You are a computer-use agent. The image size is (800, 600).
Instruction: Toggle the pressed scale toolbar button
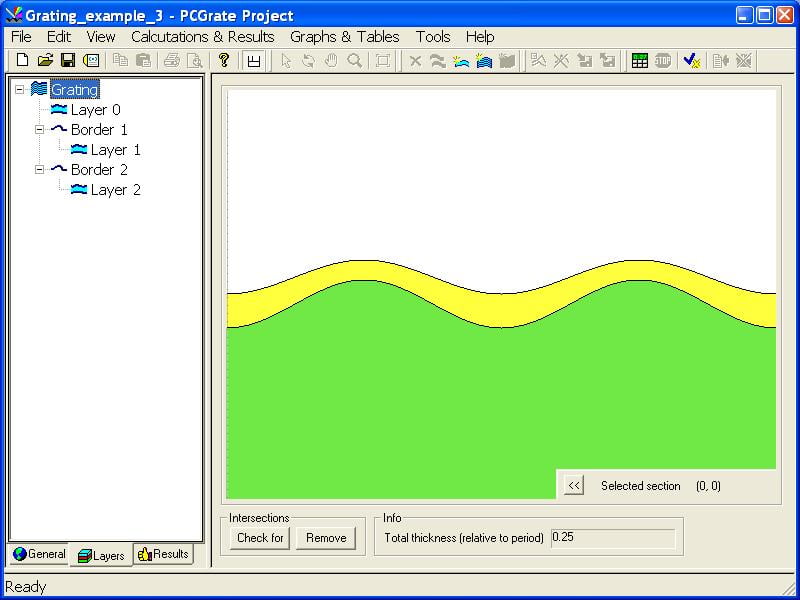click(254, 61)
